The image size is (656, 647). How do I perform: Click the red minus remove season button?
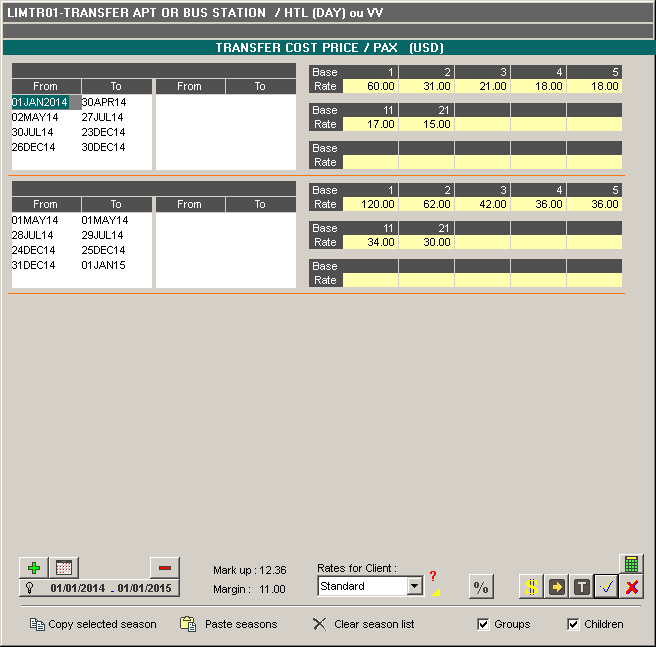coord(164,567)
